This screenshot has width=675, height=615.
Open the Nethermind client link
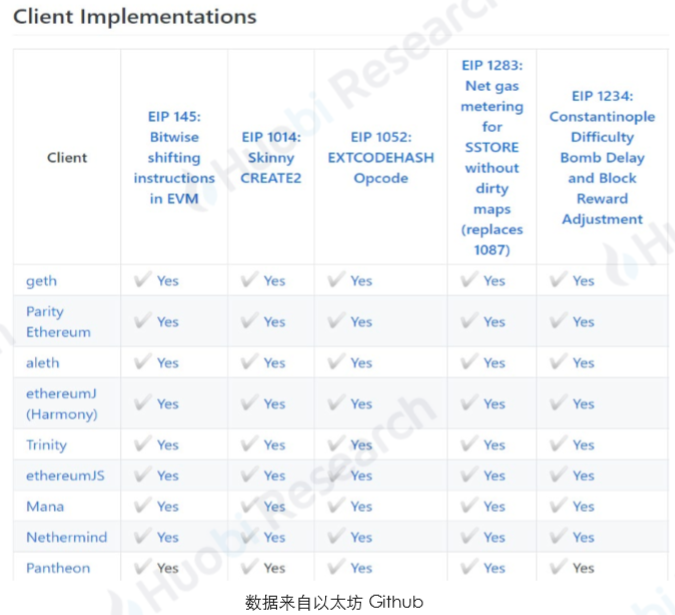pyautogui.click(x=66, y=537)
